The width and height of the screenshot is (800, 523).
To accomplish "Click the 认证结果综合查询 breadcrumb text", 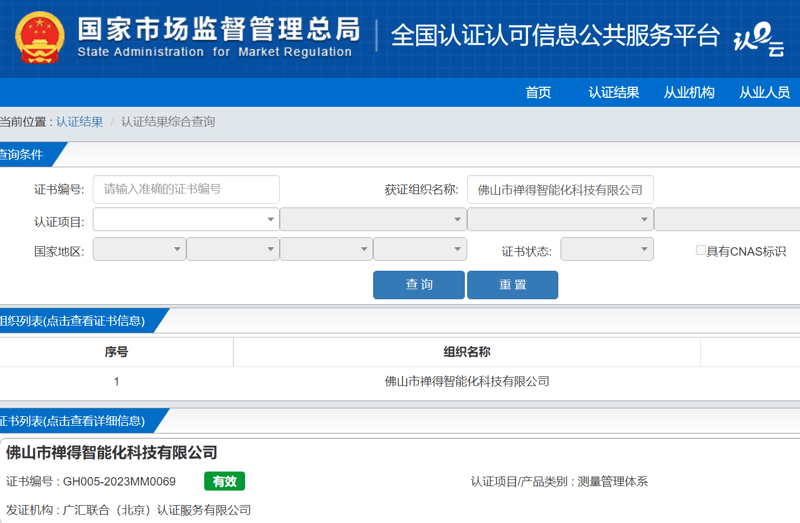I will (x=168, y=122).
